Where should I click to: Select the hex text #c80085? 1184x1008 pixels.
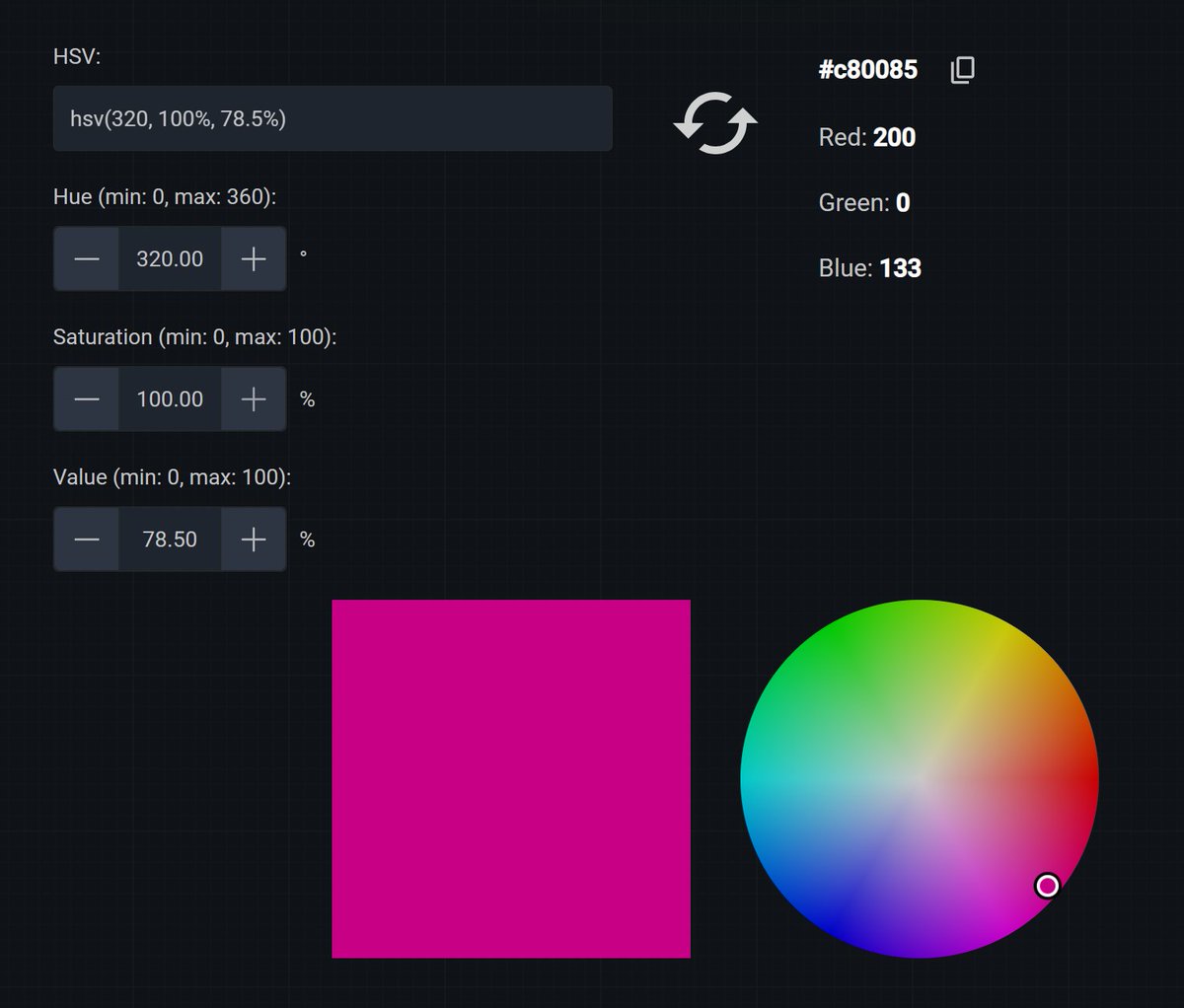(868, 70)
